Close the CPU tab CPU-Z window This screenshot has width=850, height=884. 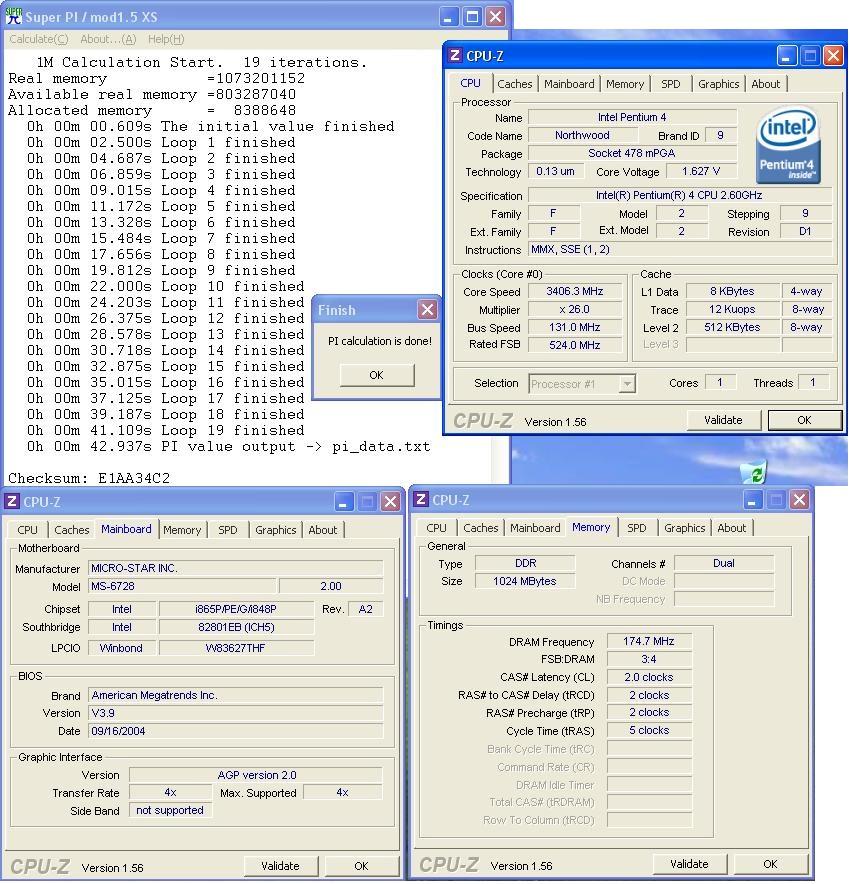click(833, 56)
